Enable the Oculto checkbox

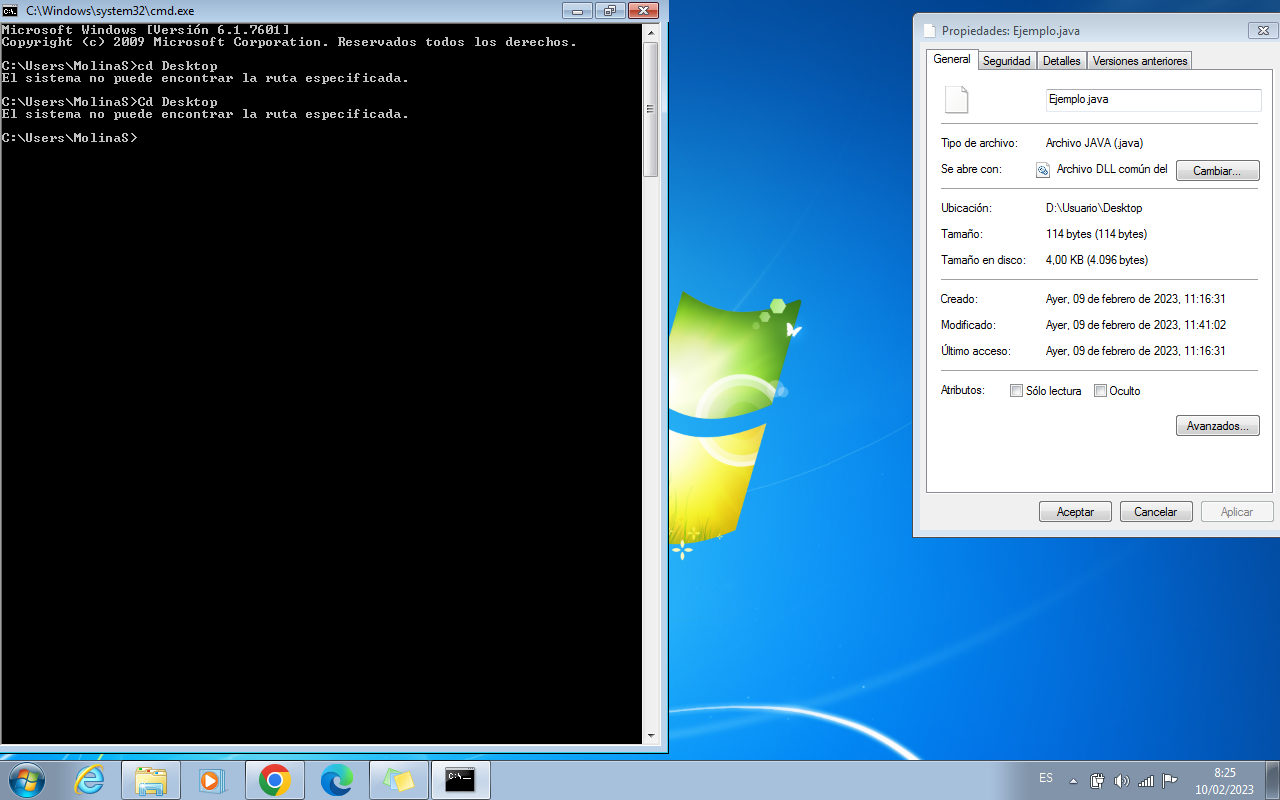[x=1100, y=391]
